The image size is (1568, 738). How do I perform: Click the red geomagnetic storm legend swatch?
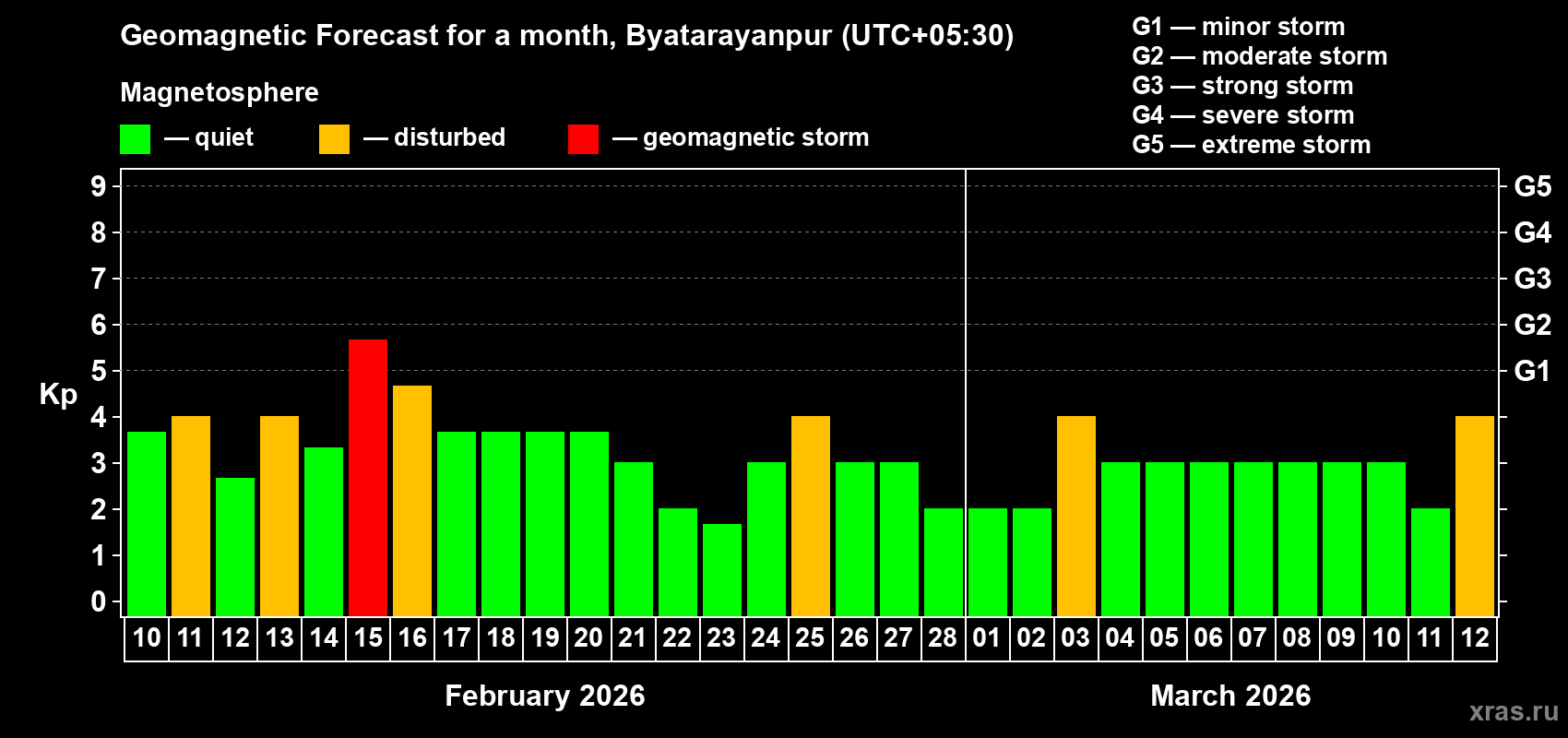coord(584,139)
